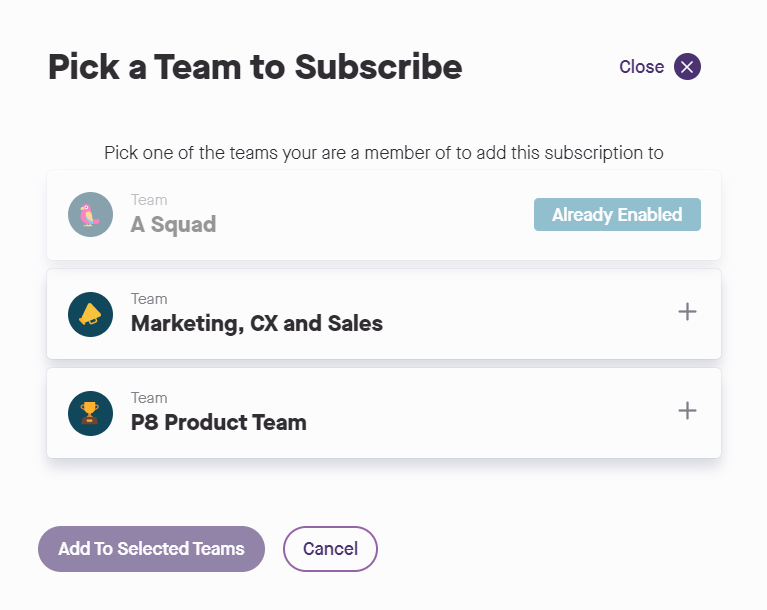767x610 pixels.
Task: Click the "Close" text link
Action: coord(641,67)
